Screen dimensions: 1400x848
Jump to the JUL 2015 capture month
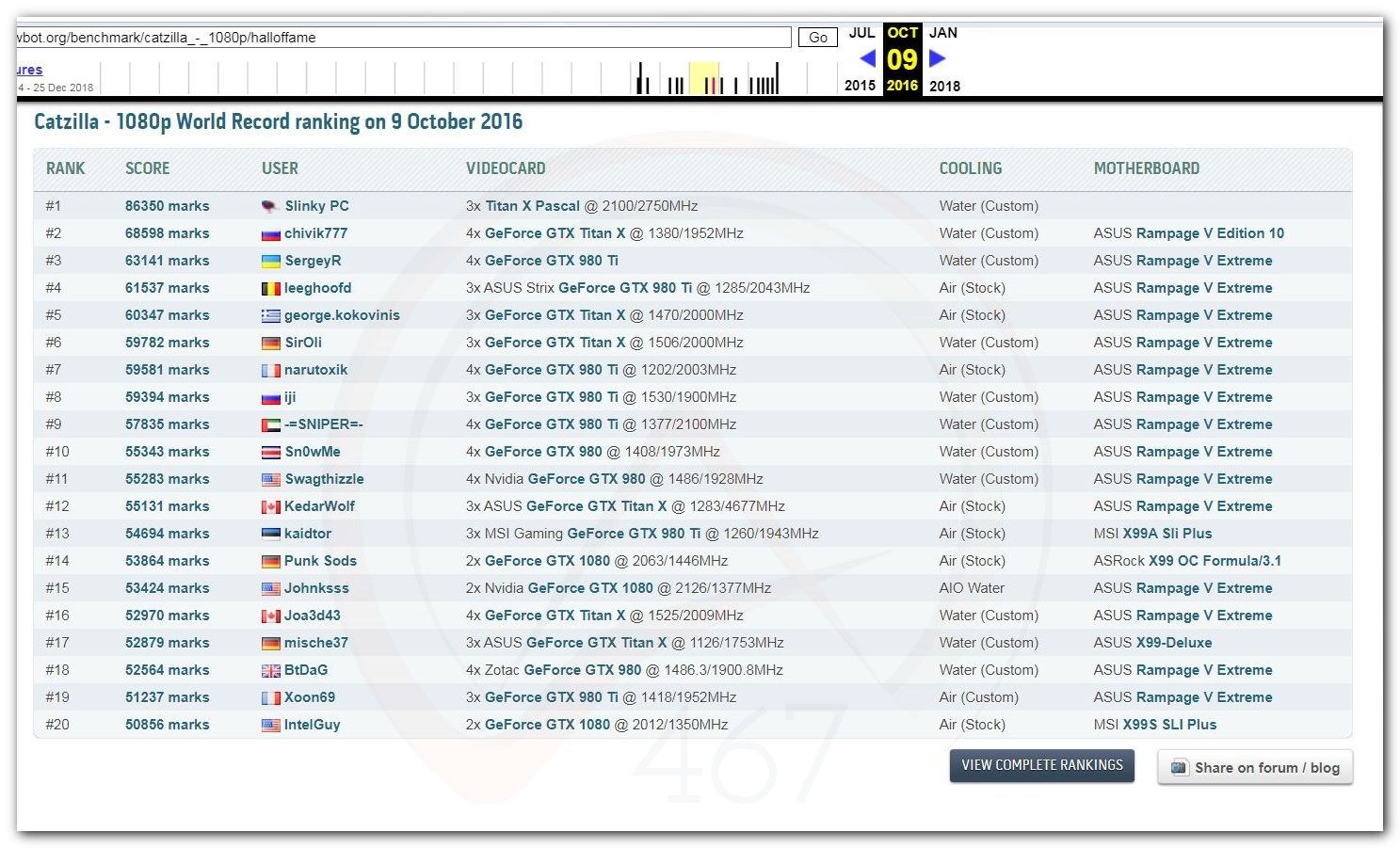(861, 58)
